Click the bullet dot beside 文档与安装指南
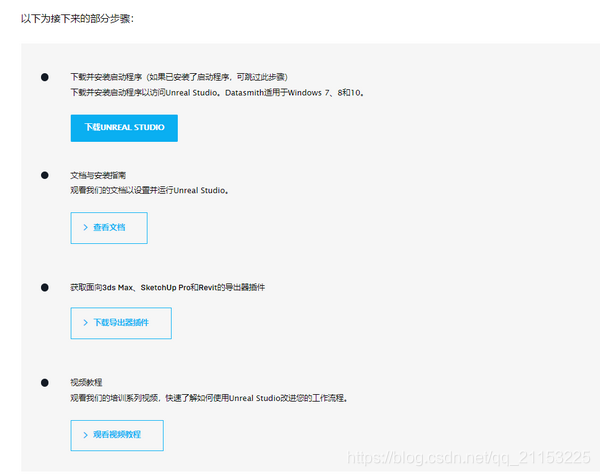The height and width of the screenshot is (476, 600). coord(44,175)
